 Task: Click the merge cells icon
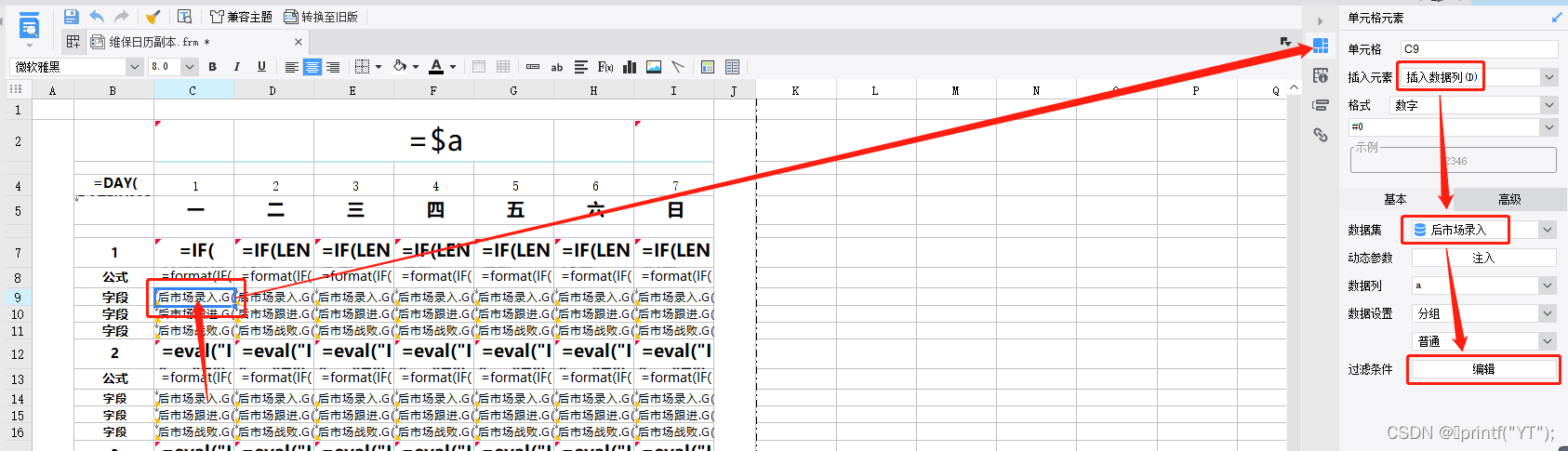coord(479,67)
